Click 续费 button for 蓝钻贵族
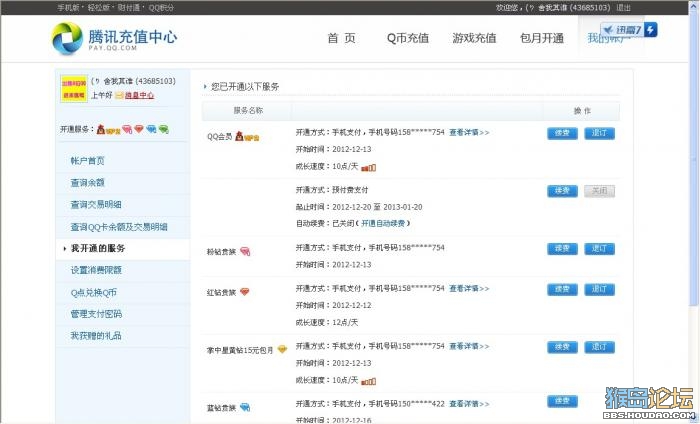Image resolution: width=700 pixels, height=424 pixels. click(562, 402)
